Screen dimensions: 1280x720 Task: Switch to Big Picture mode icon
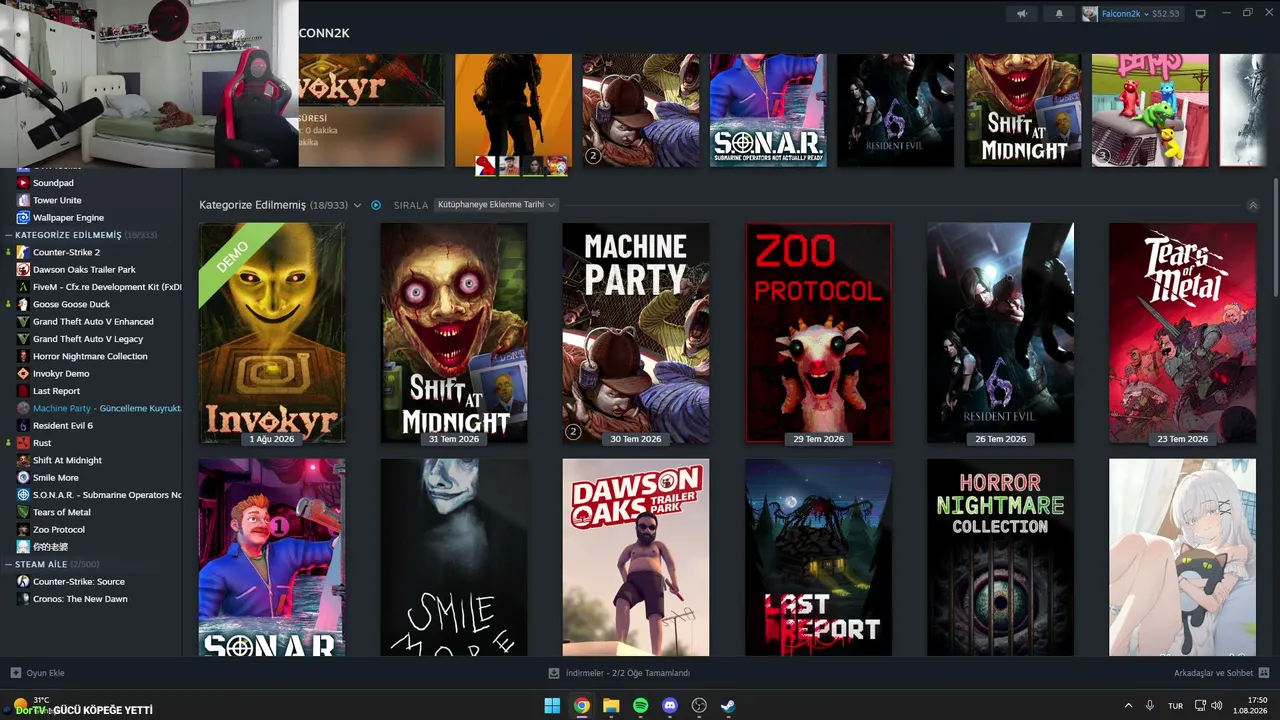(x=1201, y=14)
